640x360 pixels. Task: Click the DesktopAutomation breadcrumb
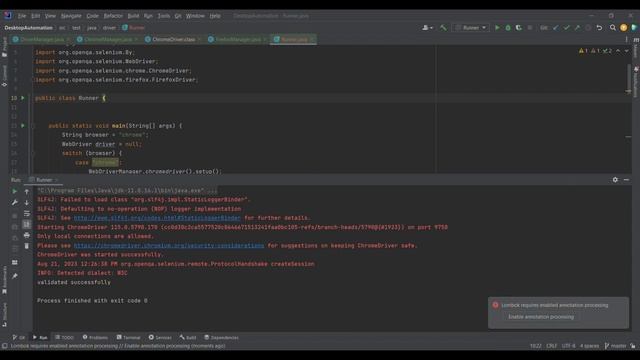29,28
